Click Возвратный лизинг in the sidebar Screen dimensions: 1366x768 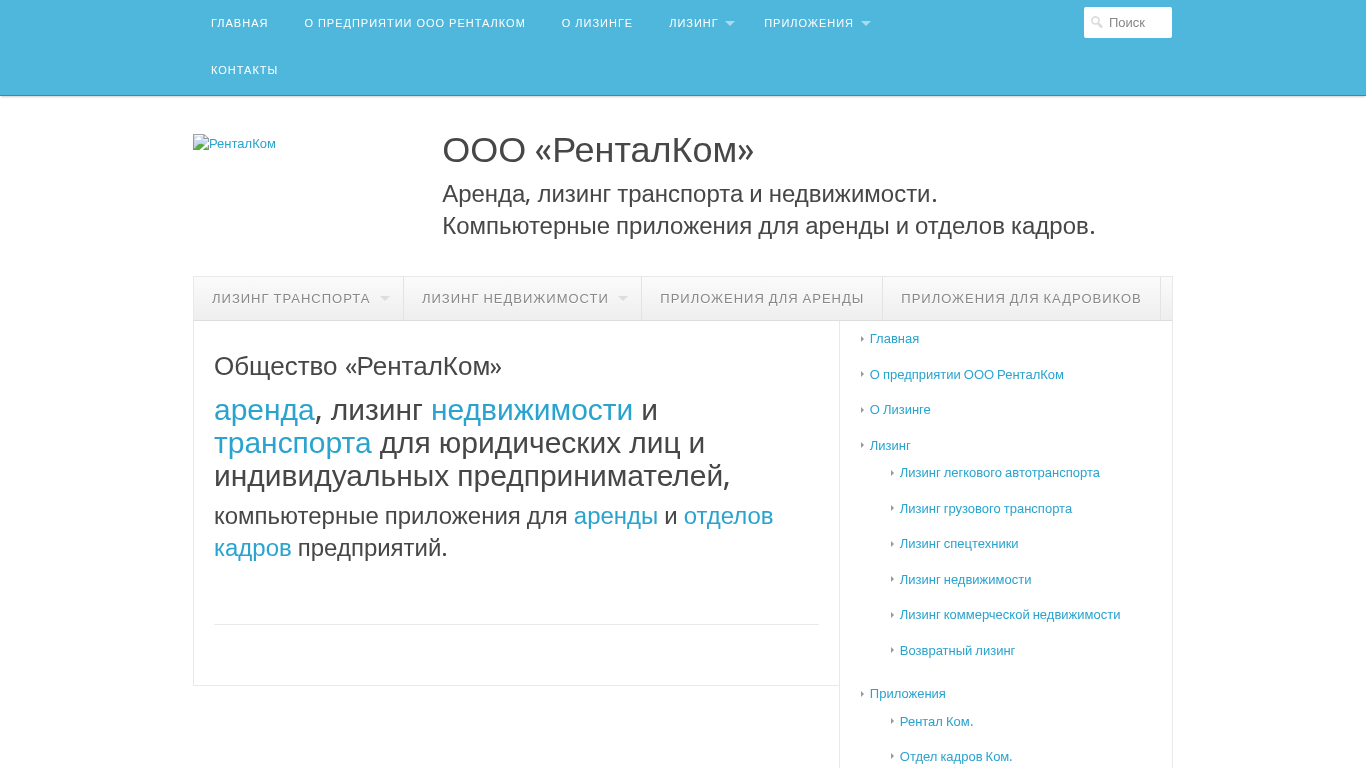(x=956, y=651)
